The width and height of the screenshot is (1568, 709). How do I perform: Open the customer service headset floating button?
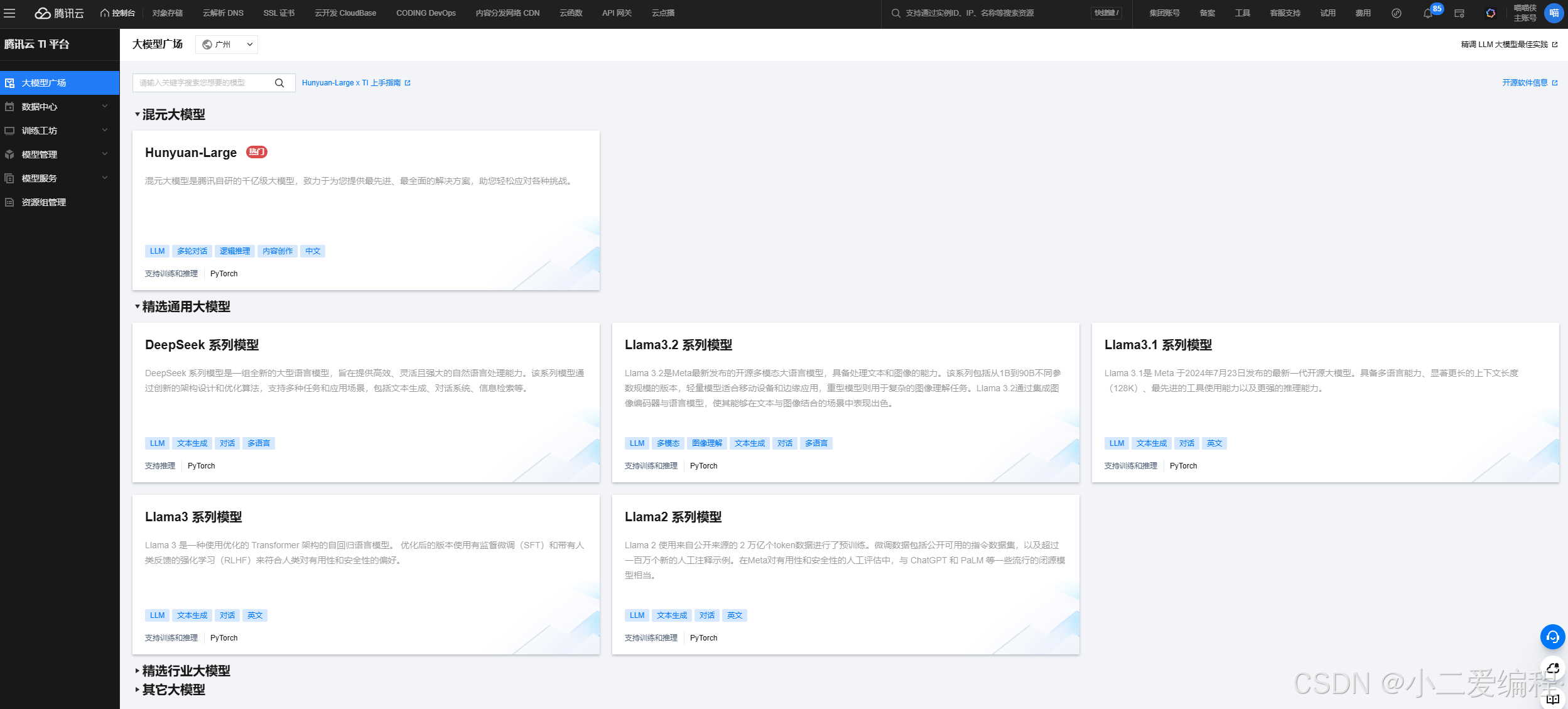click(1552, 637)
